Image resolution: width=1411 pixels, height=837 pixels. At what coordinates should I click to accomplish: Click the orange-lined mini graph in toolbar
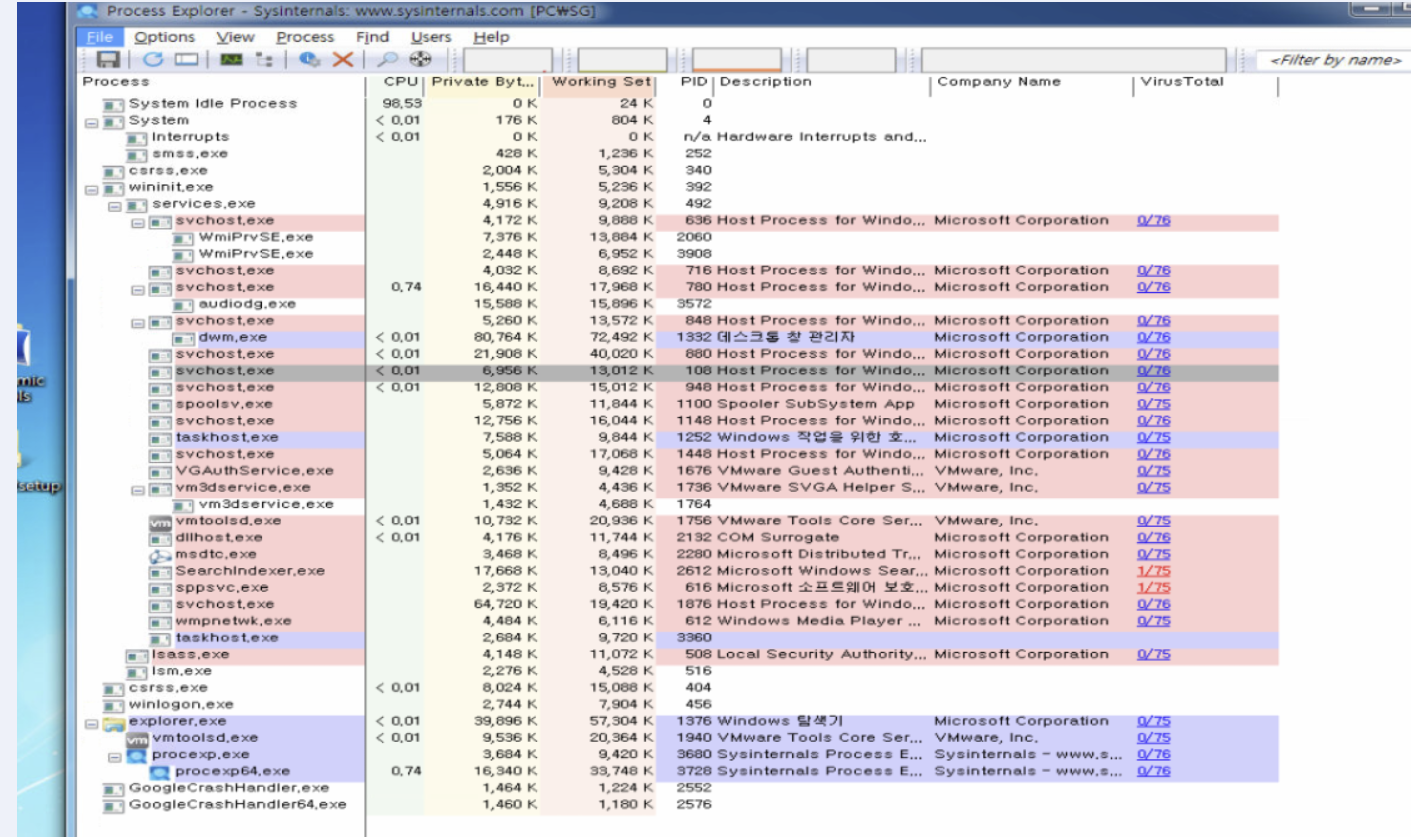pos(737,60)
